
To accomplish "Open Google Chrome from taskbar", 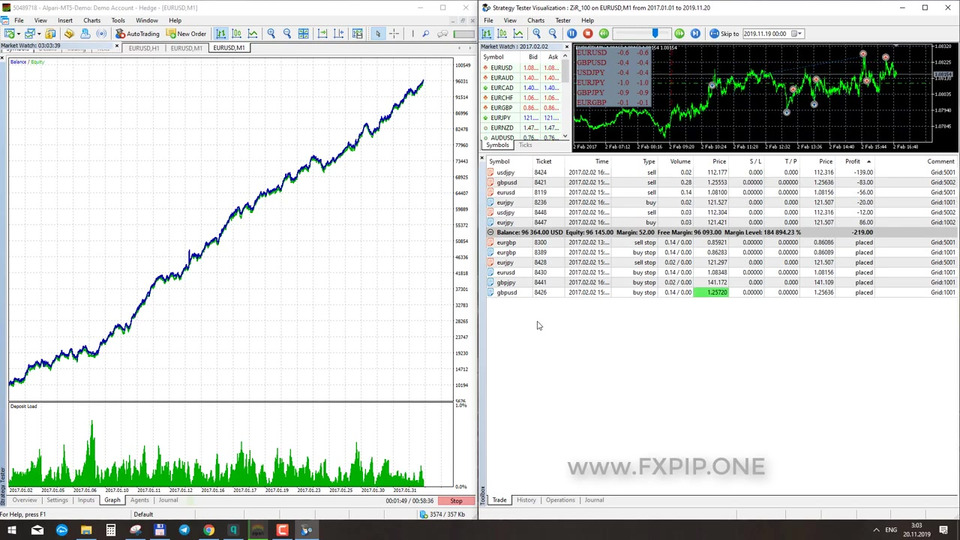I will click(x=209, y=530).
